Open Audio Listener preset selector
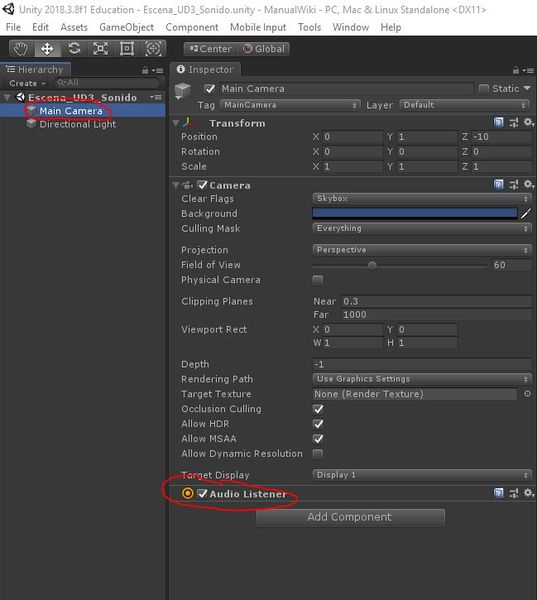 514,493
